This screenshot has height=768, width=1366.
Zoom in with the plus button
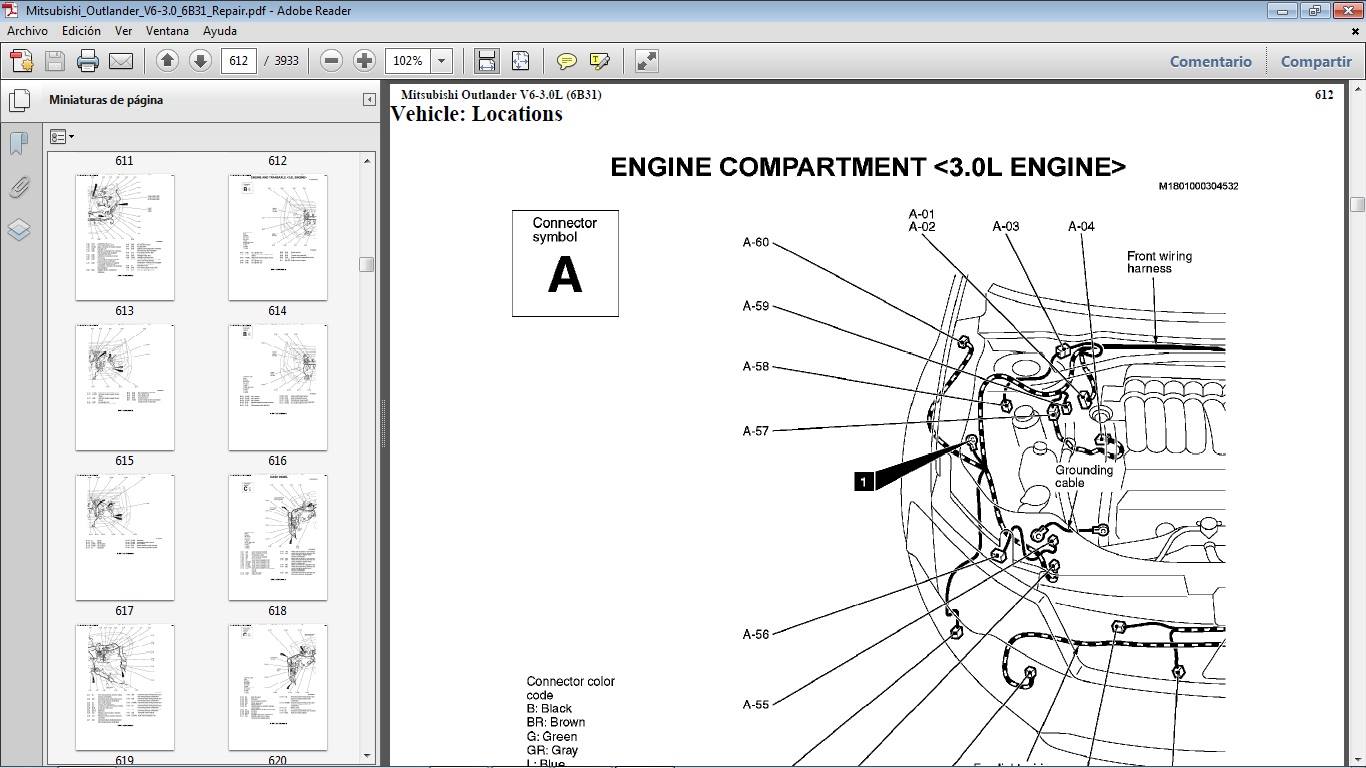pyautogui.click(x=365, y=61)
